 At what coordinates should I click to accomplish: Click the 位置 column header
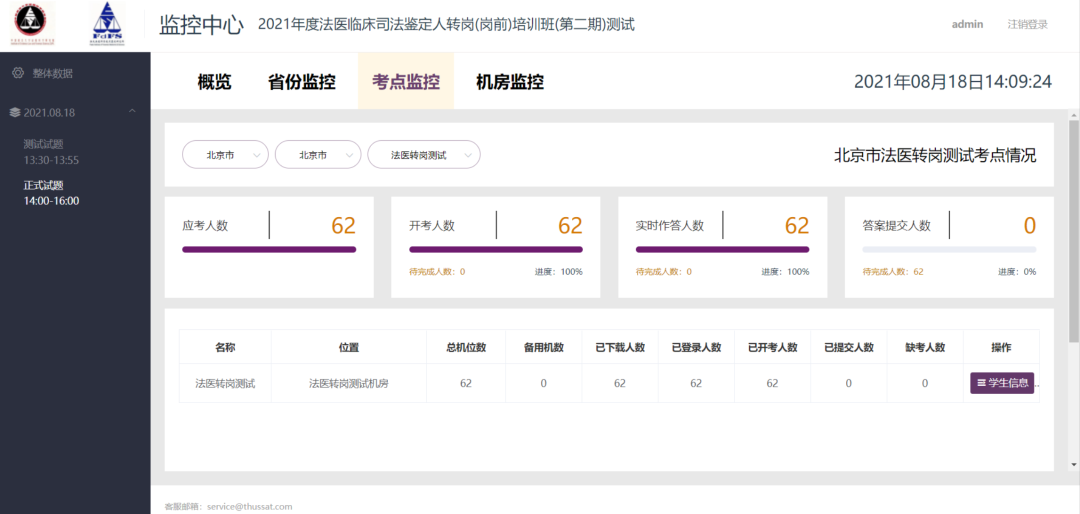349,347
